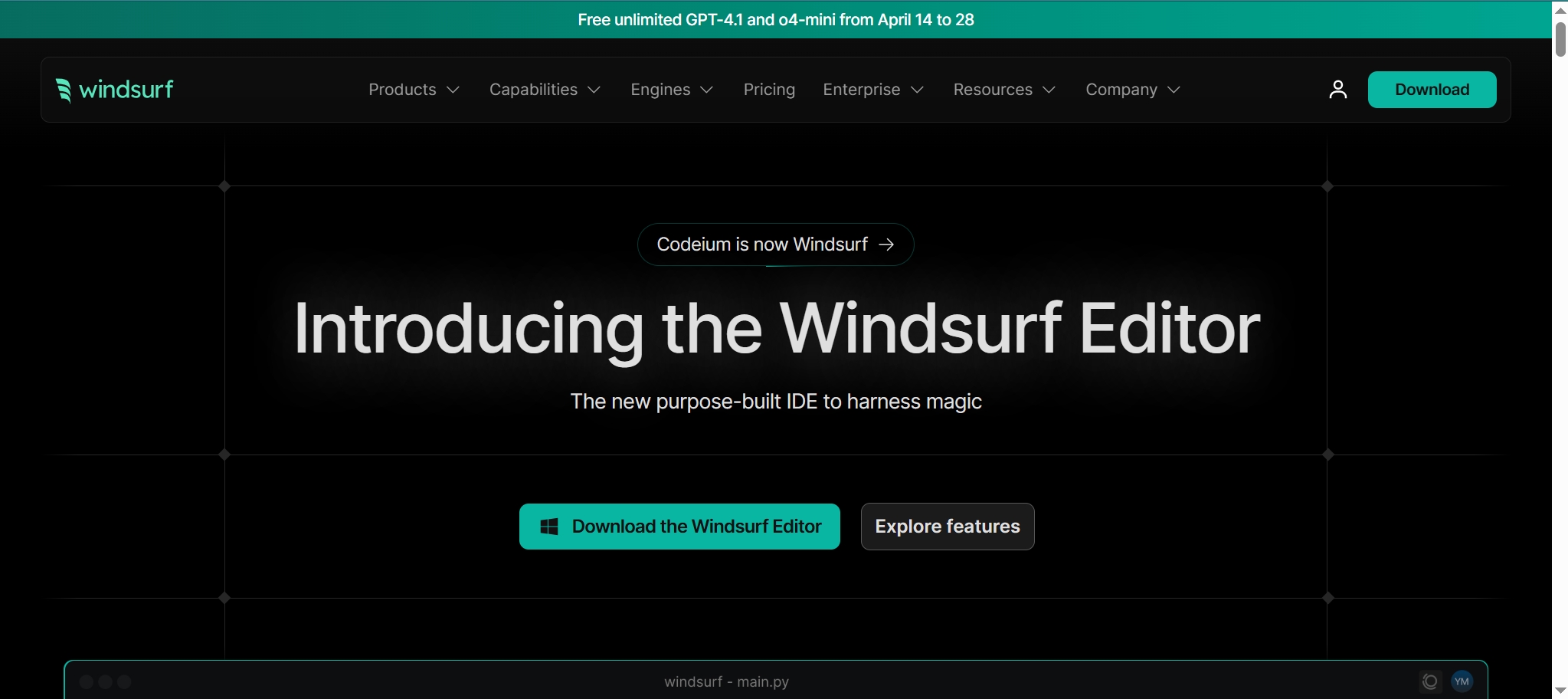Click the circular icon beside YM avatar

click(1429, 681)
